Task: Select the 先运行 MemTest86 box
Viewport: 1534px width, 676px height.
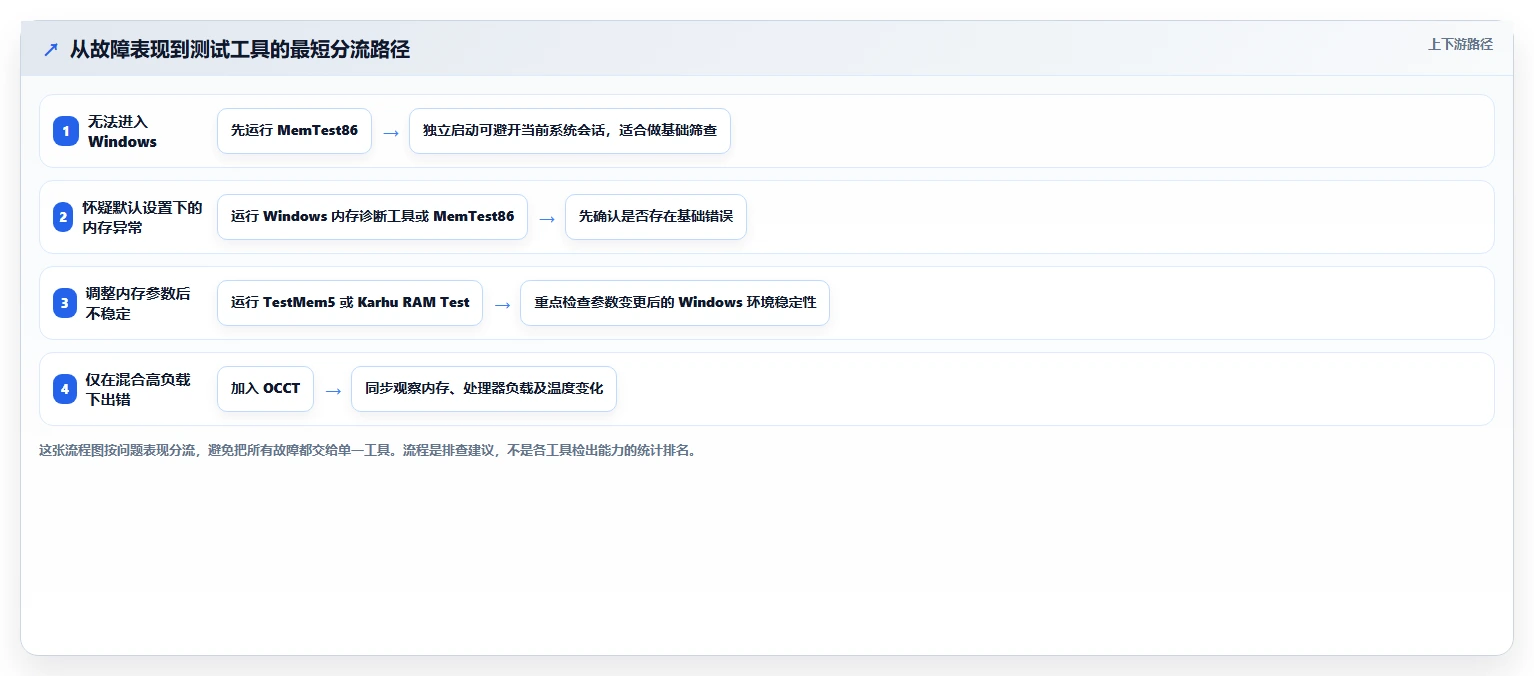Action: (x=294, y=131)
